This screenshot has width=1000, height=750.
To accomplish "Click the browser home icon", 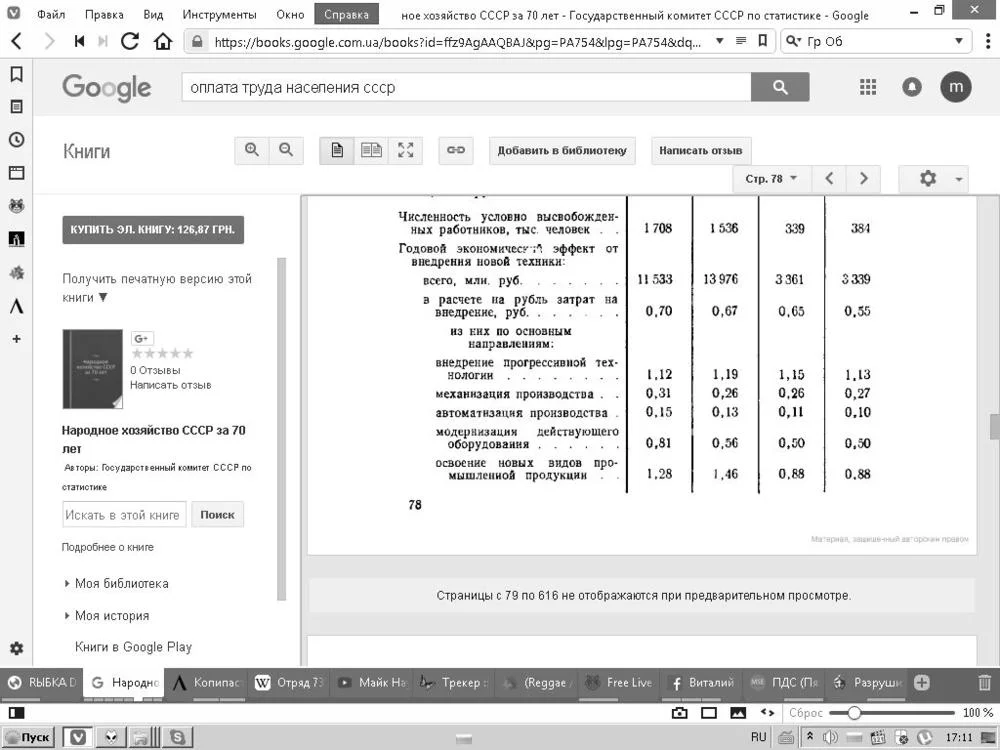I will click(165, 42).
